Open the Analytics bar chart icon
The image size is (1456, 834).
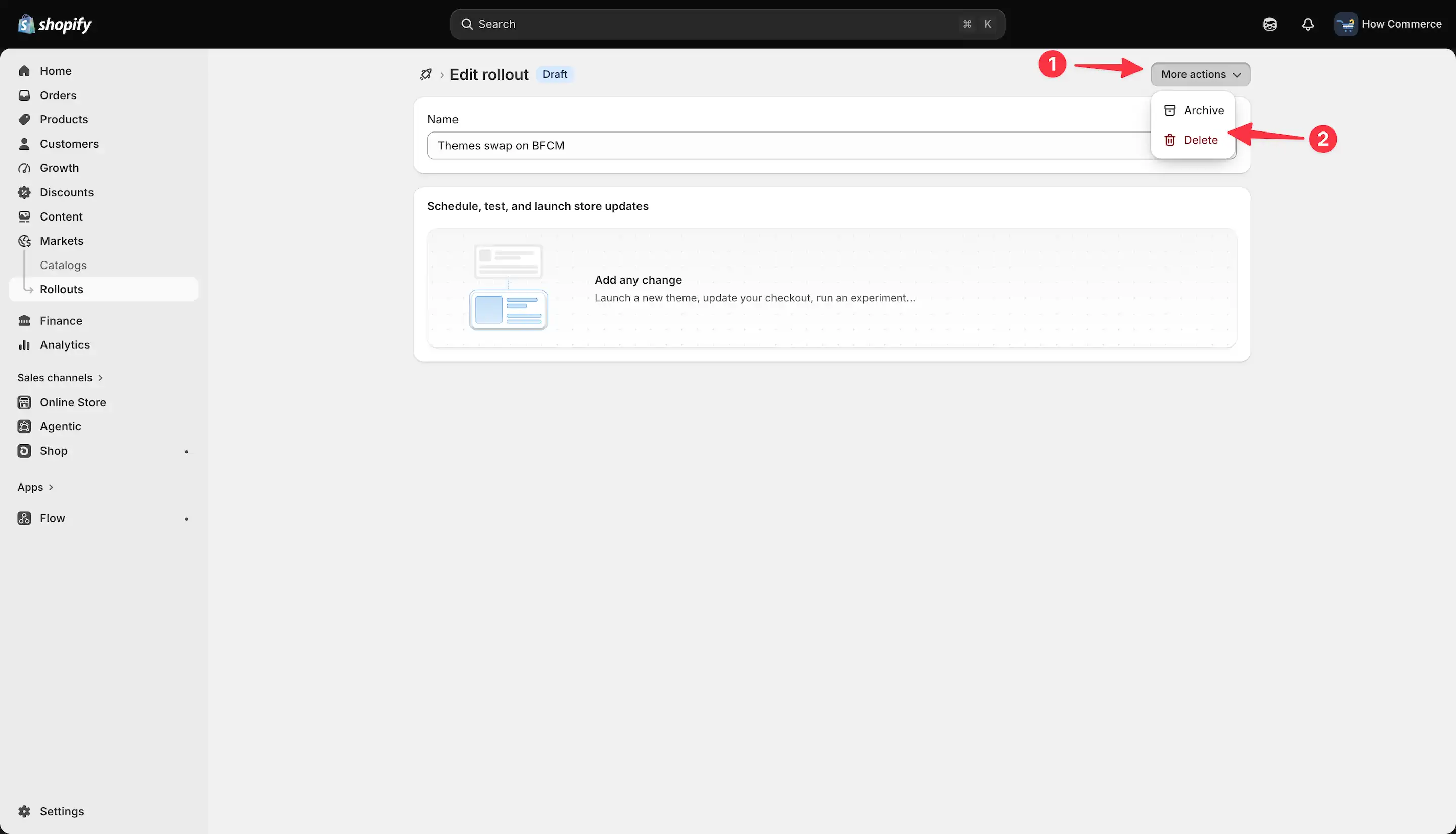point(24,345)
